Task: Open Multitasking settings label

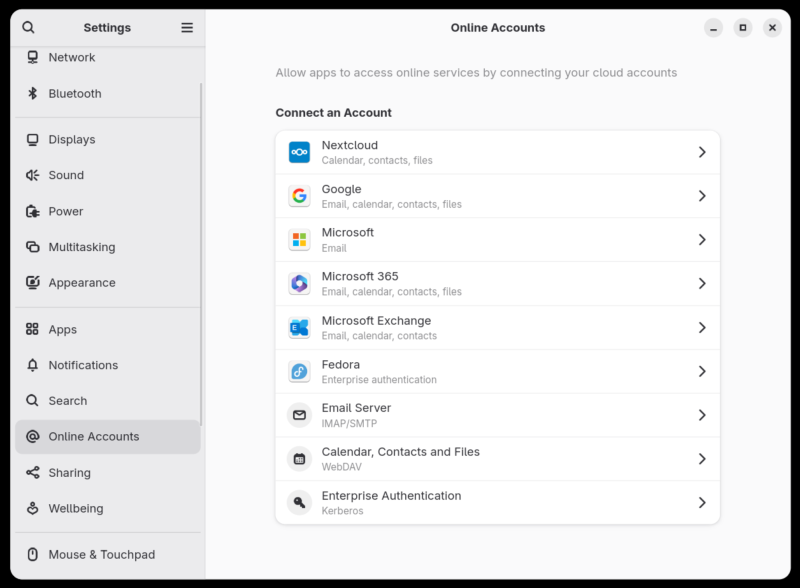Action: [82, 247]
